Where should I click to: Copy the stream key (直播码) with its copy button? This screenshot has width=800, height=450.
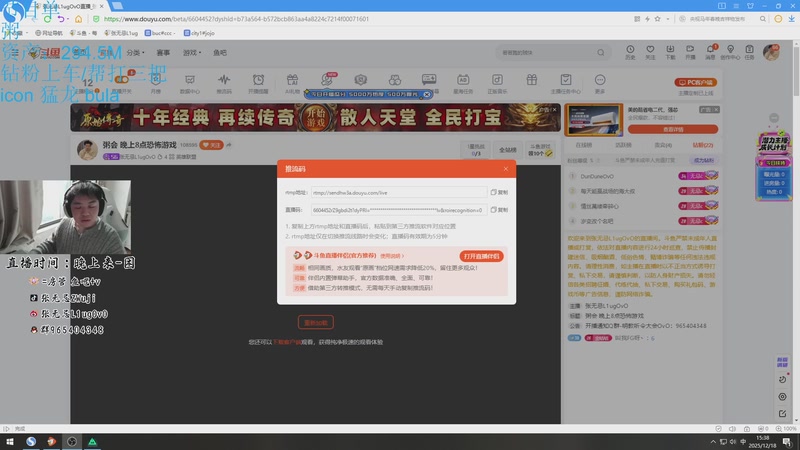pos(499,210)
